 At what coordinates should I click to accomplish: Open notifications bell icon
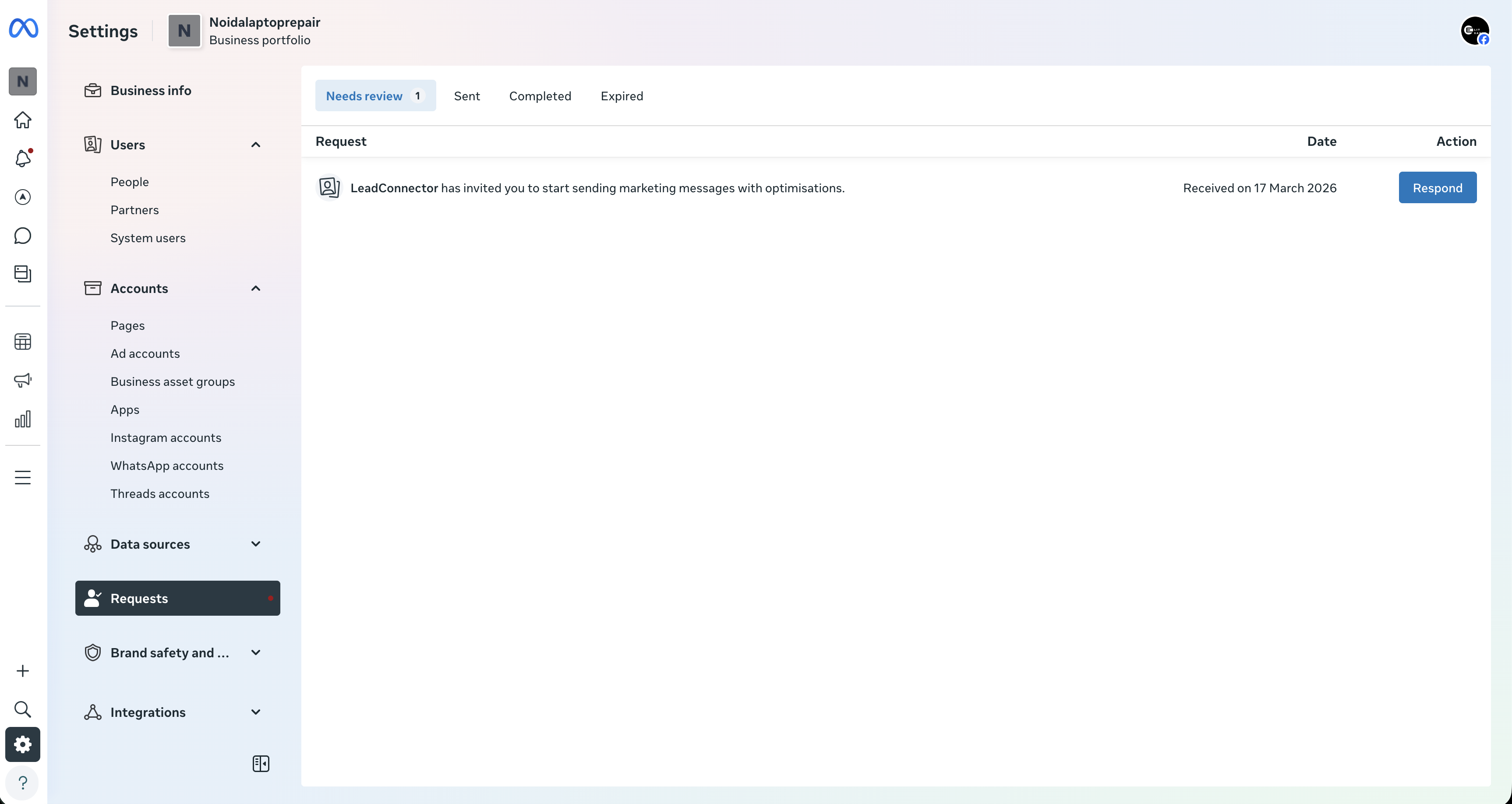pyautogui.click(x=22, y=159)
